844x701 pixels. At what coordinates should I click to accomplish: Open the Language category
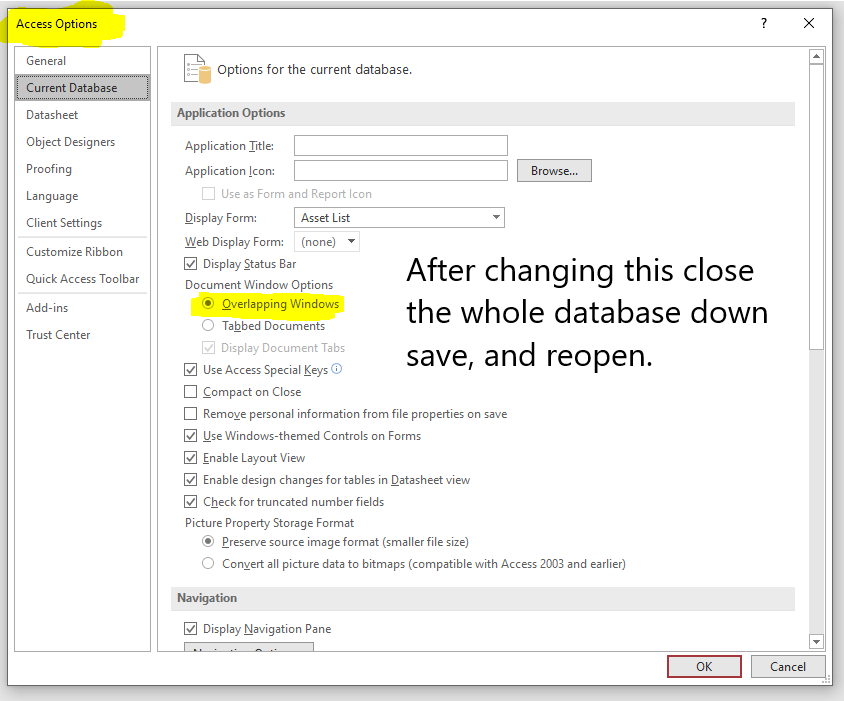pos(82,195)
